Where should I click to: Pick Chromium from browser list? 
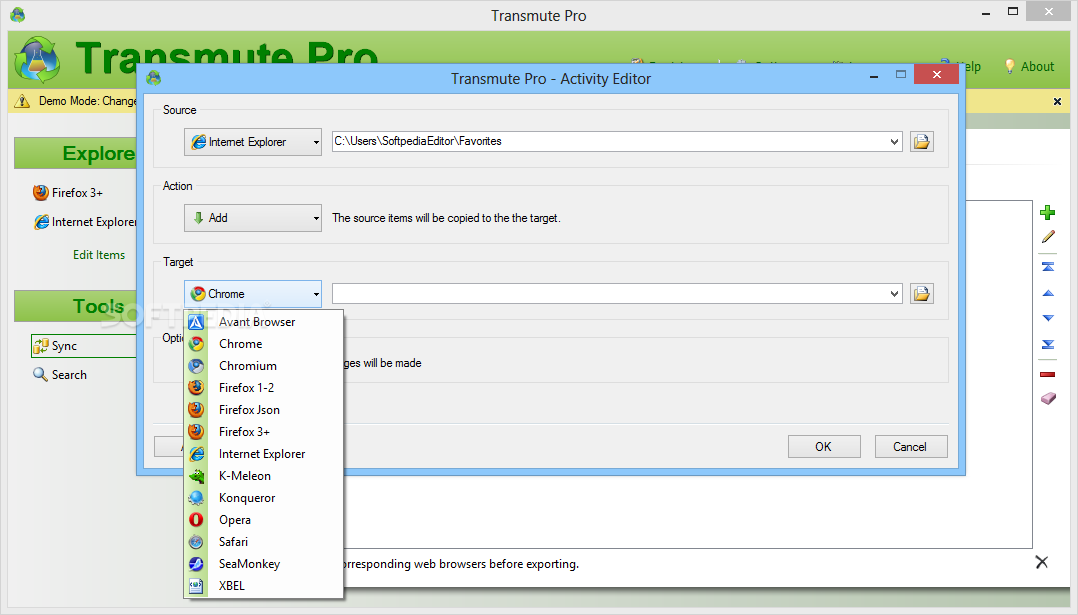pos(263,366)
